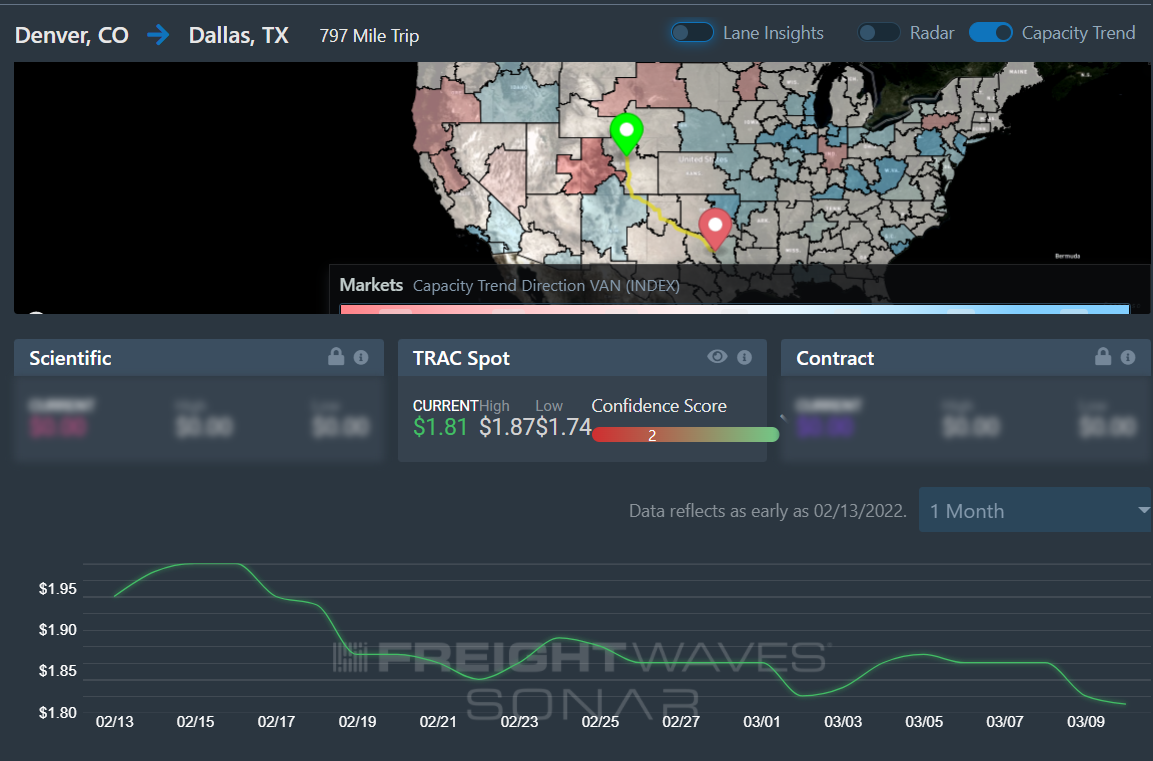Open the 1 Month time range dropdown
The width and height of the screenshot is (1153, 761).
coord(1035,510)
